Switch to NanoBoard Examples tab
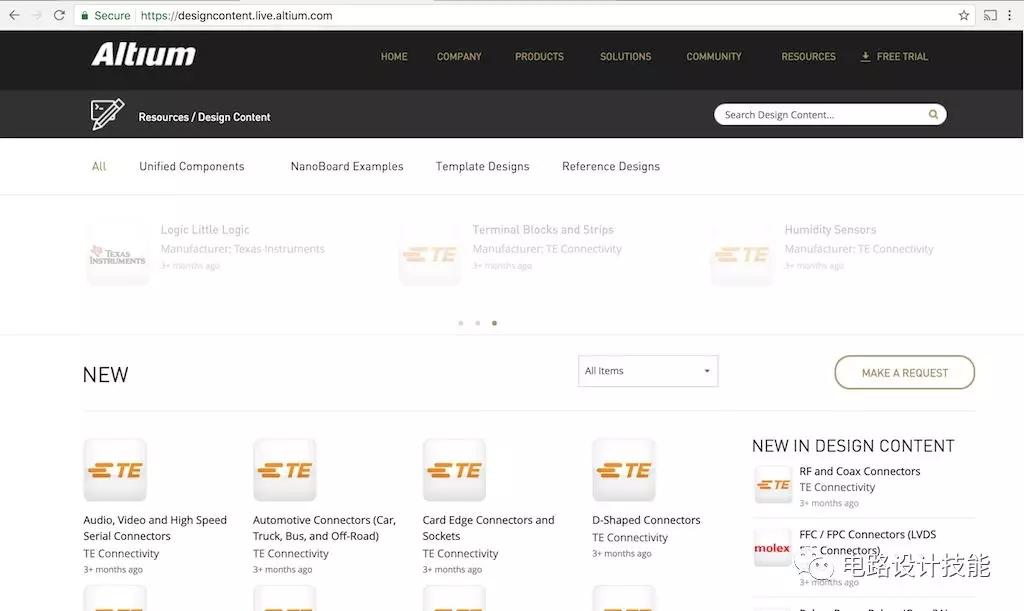This screenshot has width=1024, height=611. click(x=347, y=166)
